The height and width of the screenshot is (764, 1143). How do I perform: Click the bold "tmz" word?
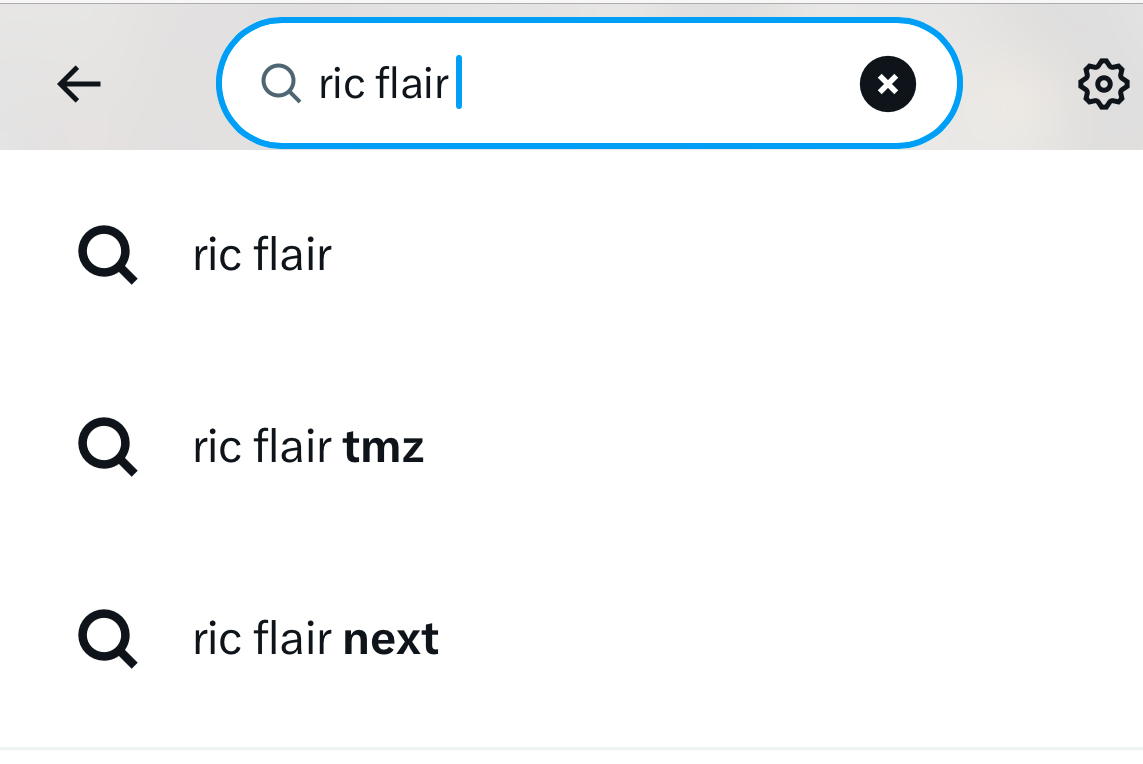pos(383,448)
